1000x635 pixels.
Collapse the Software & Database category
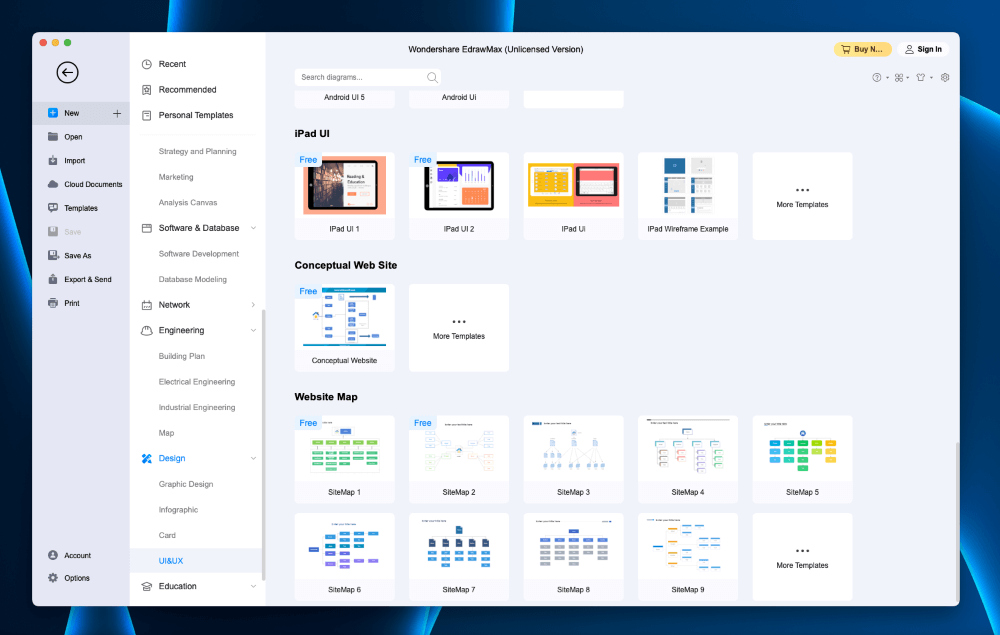pos(253,228)
